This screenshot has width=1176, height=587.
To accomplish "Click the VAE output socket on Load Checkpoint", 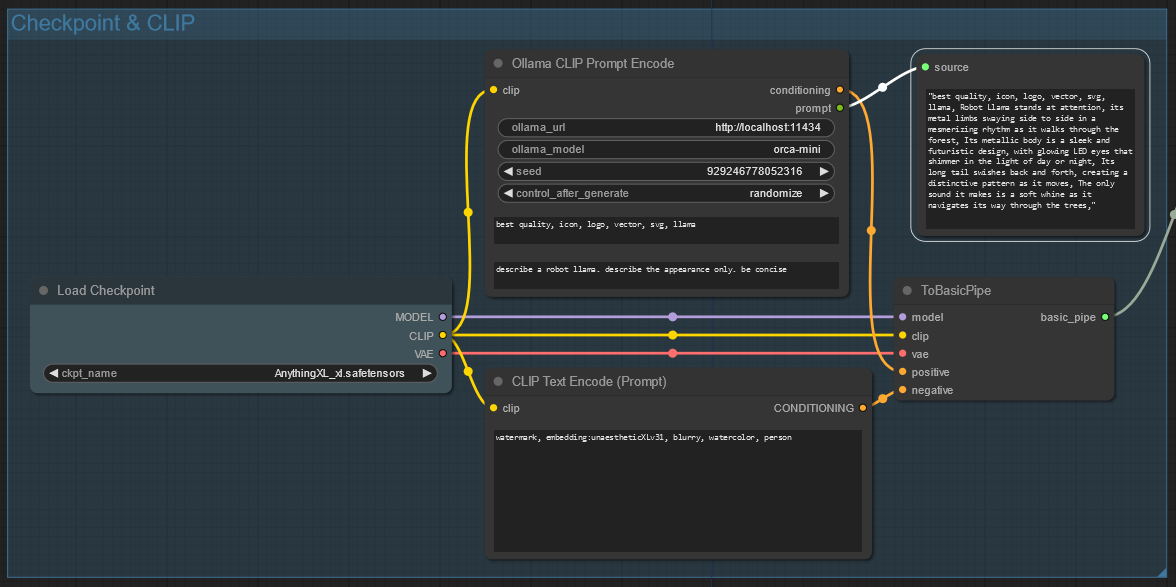I will (x=442, y=353).
